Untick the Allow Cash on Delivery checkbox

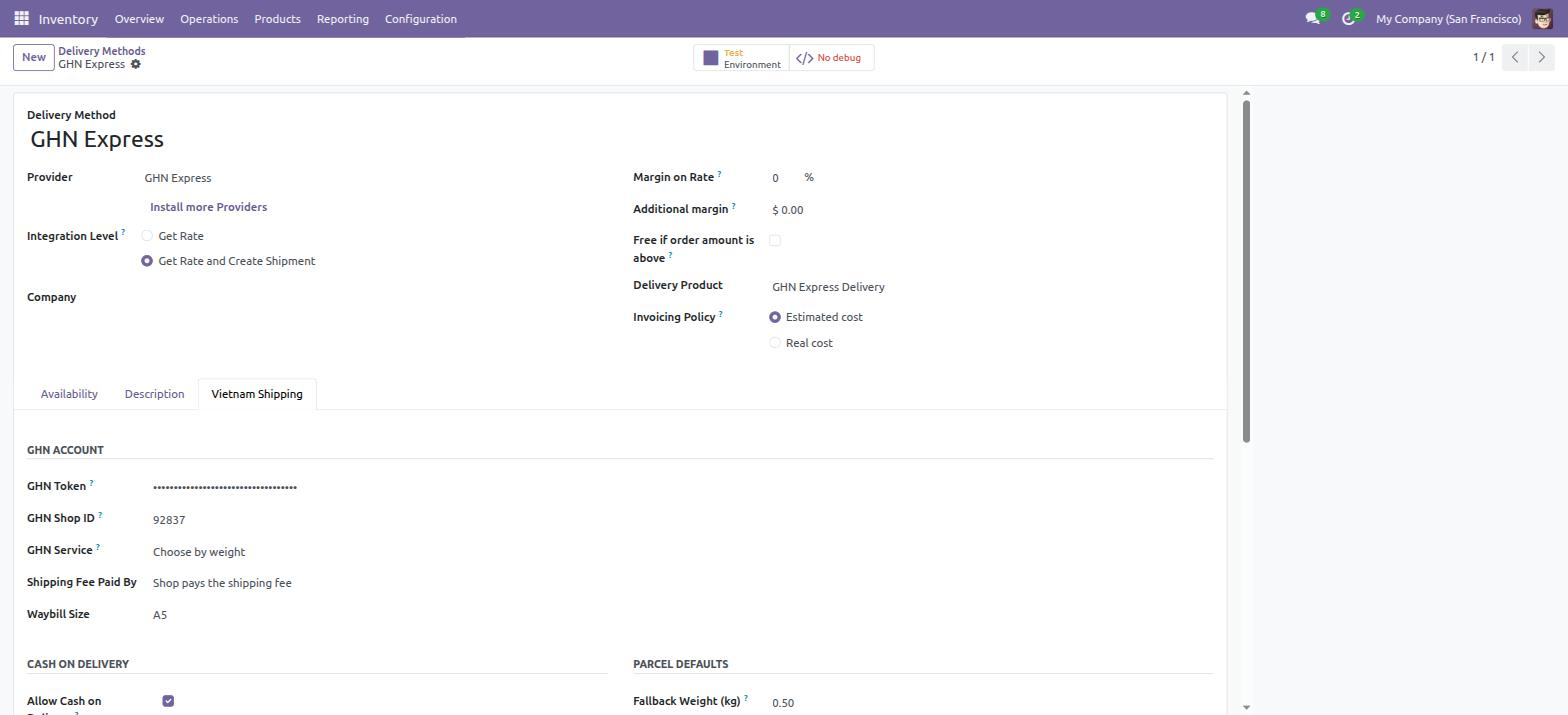tap(168, 701)
